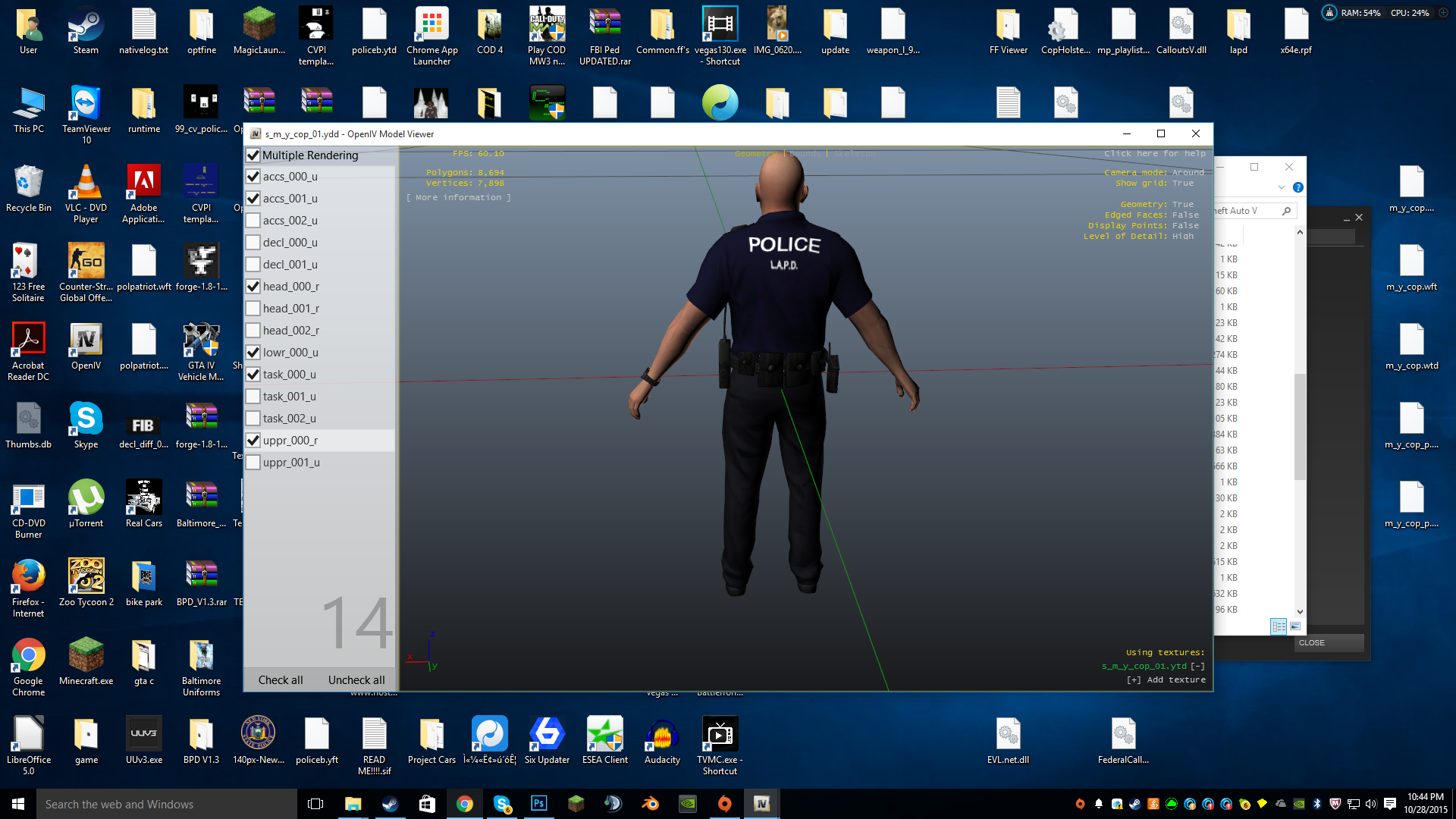Enable the accs_002_u model checkbox
The height and width of the screenshot is (819, 1456).
[253, 221]
